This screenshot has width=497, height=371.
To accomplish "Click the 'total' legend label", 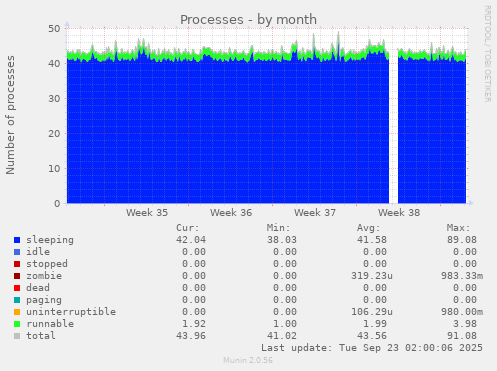I will tap(41, 336).
